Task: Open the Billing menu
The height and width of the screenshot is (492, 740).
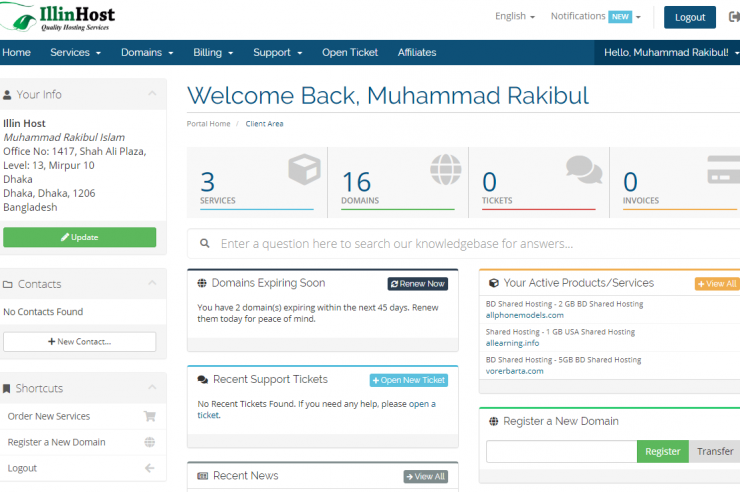Action: [213, 52]
